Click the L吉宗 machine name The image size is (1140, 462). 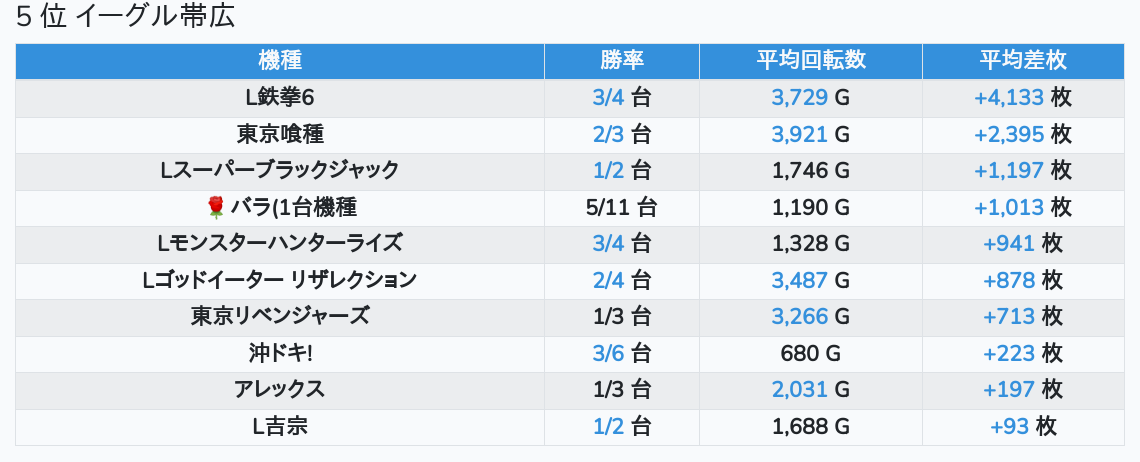(280, 426)
